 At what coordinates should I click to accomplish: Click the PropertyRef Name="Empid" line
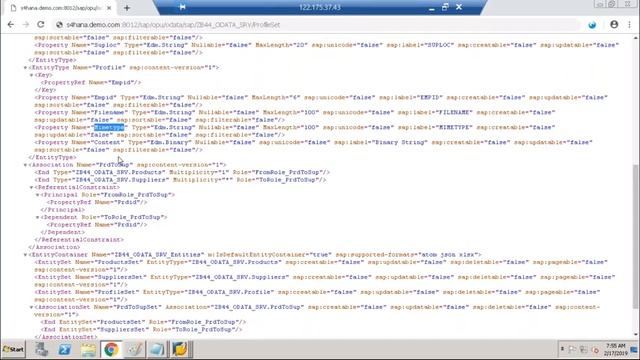[x=91, y=82]
